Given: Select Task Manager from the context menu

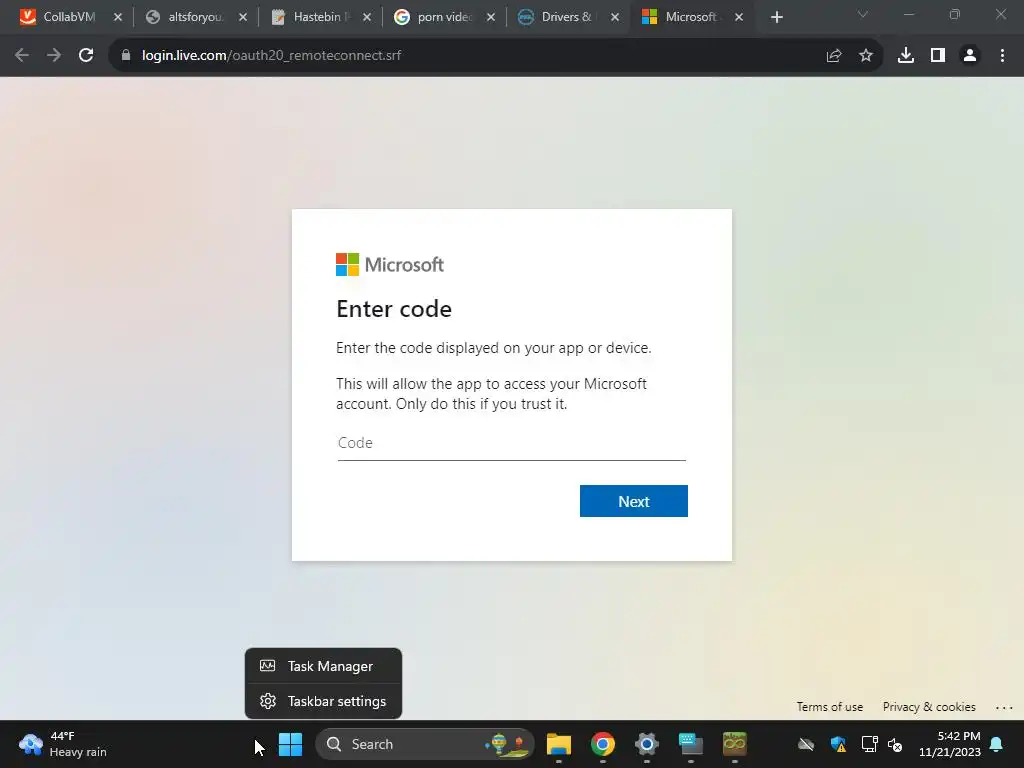Looking at the screenshot, I should point(323,666).
